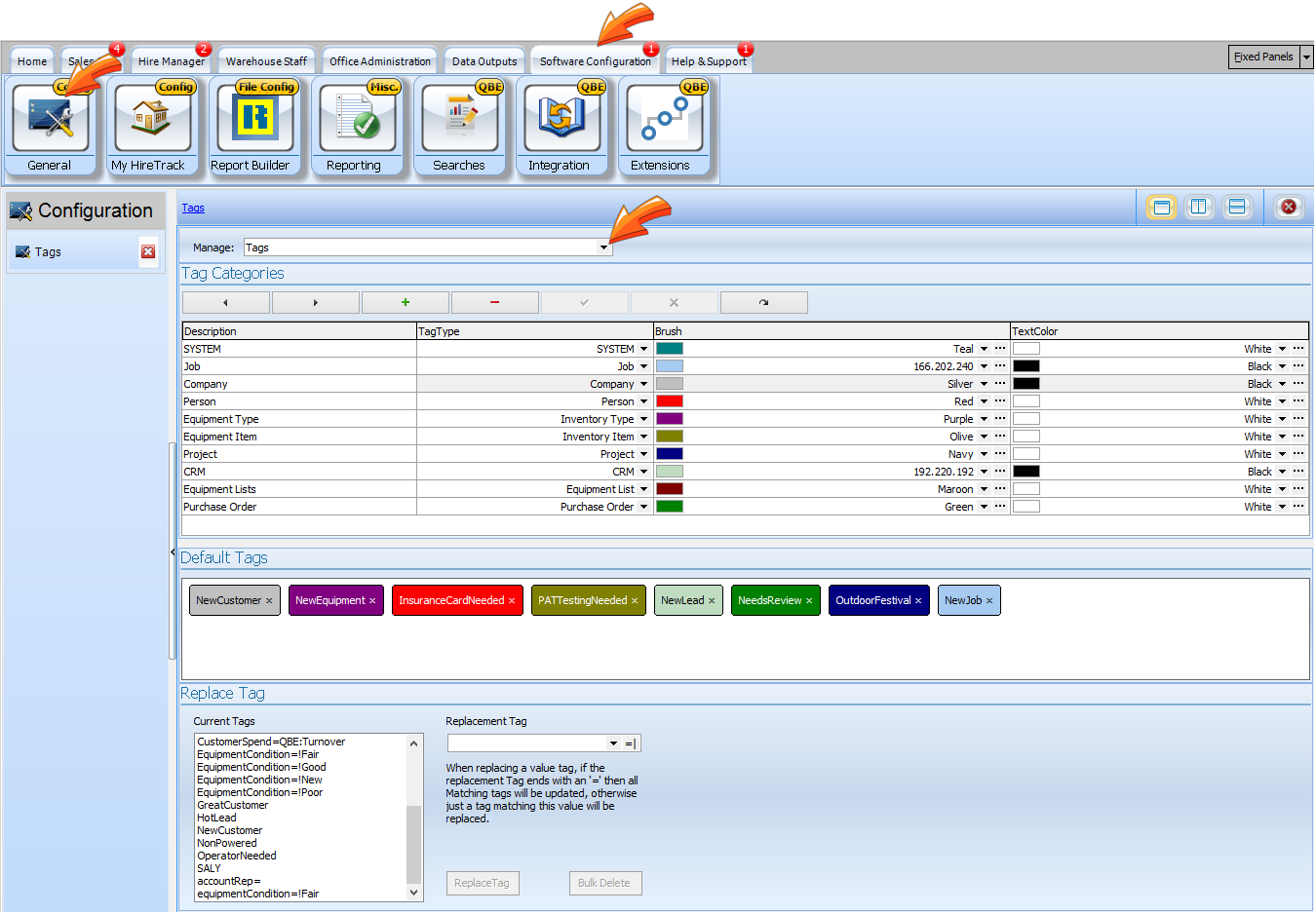Open the Extensions icon
This screenshot has height=914, width=1316.
point(663,125)
